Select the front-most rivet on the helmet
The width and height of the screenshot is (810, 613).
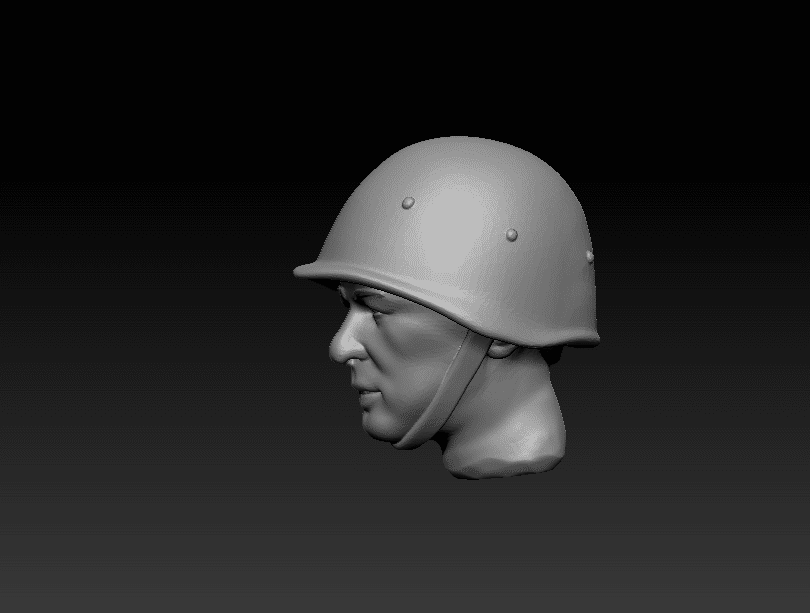pos(407,203)
